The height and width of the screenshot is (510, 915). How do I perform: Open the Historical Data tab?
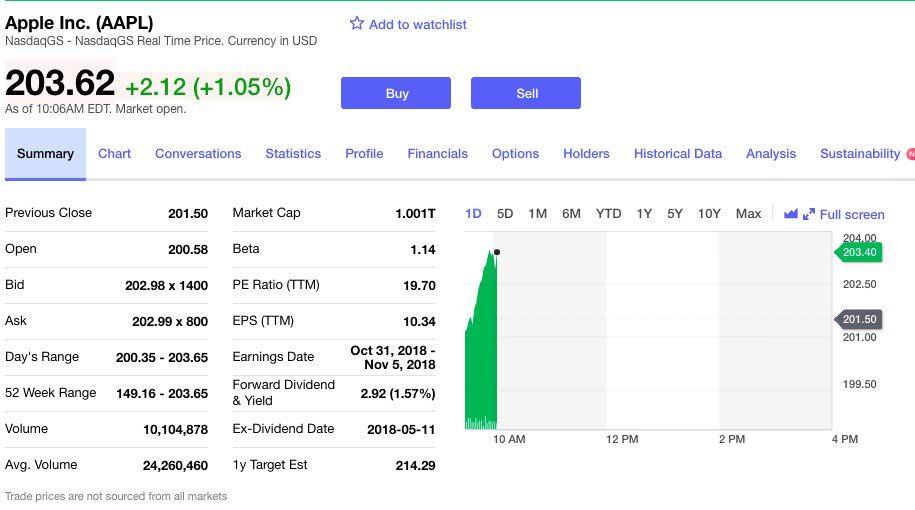[677, 153]
